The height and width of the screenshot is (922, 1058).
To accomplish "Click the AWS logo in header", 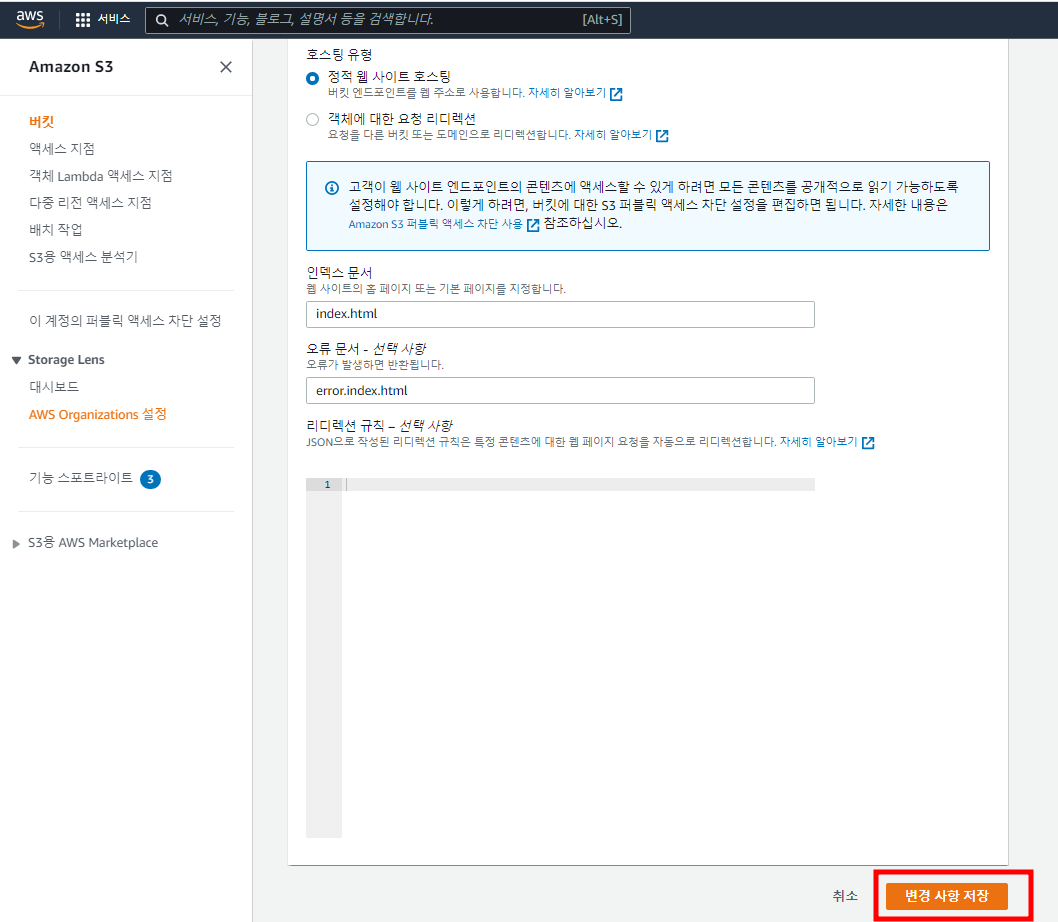I will pos(30,19).
